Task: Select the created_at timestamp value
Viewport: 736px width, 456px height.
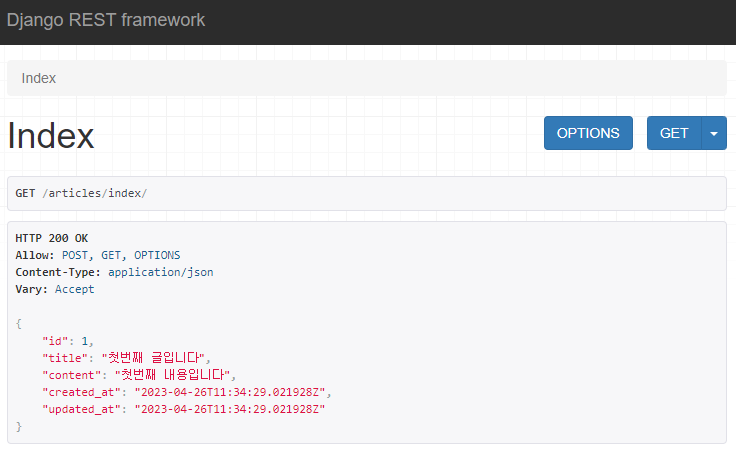Action: (230, 392)
